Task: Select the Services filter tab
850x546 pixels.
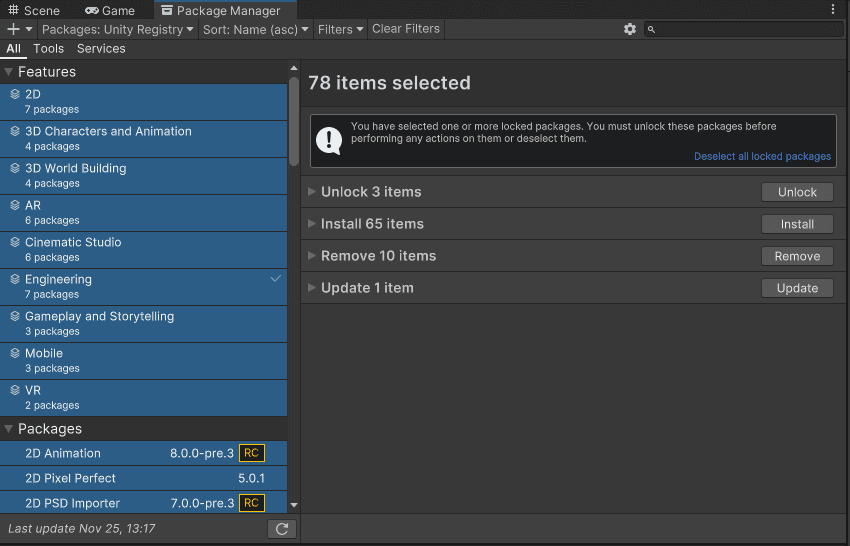Action: click(101, 49)
